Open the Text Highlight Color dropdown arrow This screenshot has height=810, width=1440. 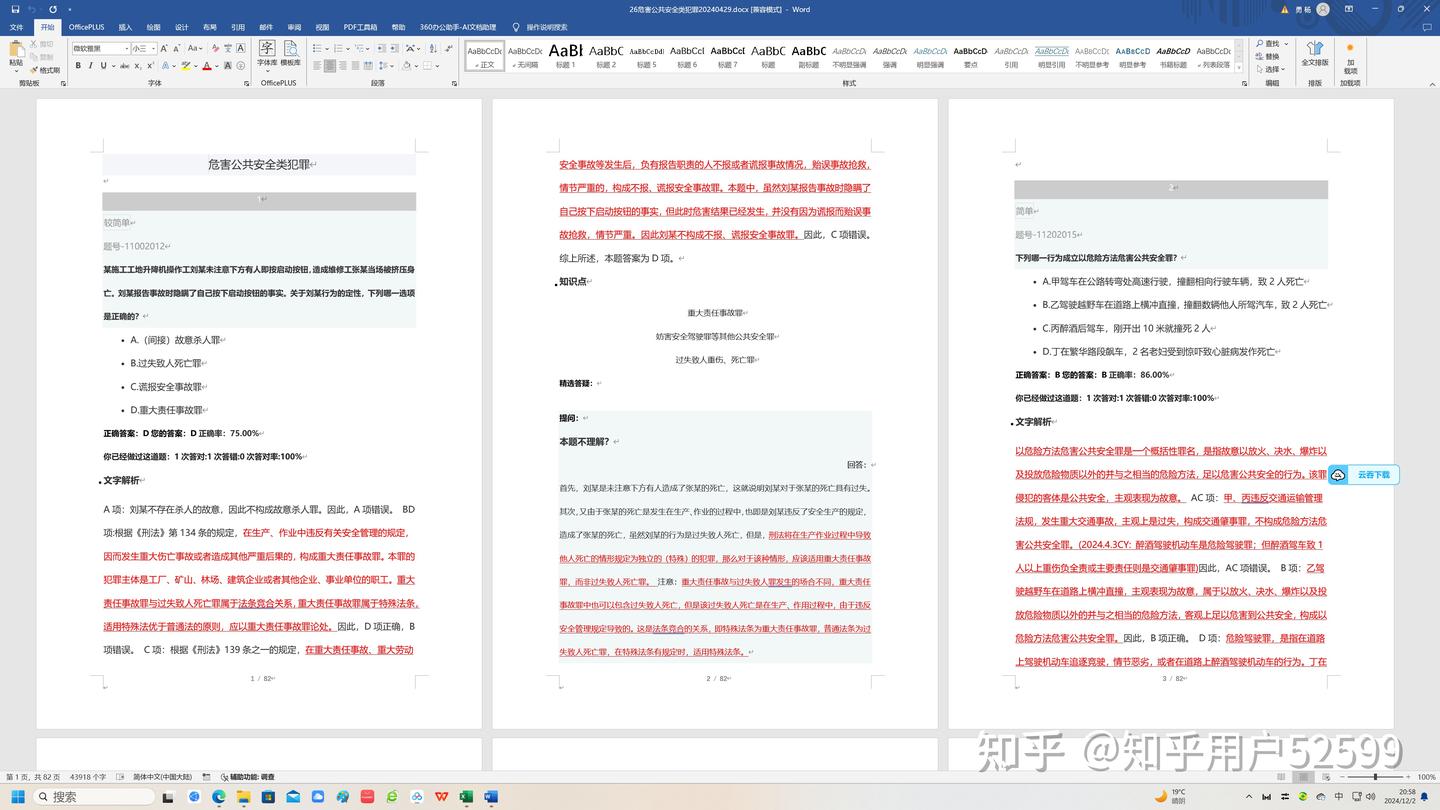pos(196,66)
